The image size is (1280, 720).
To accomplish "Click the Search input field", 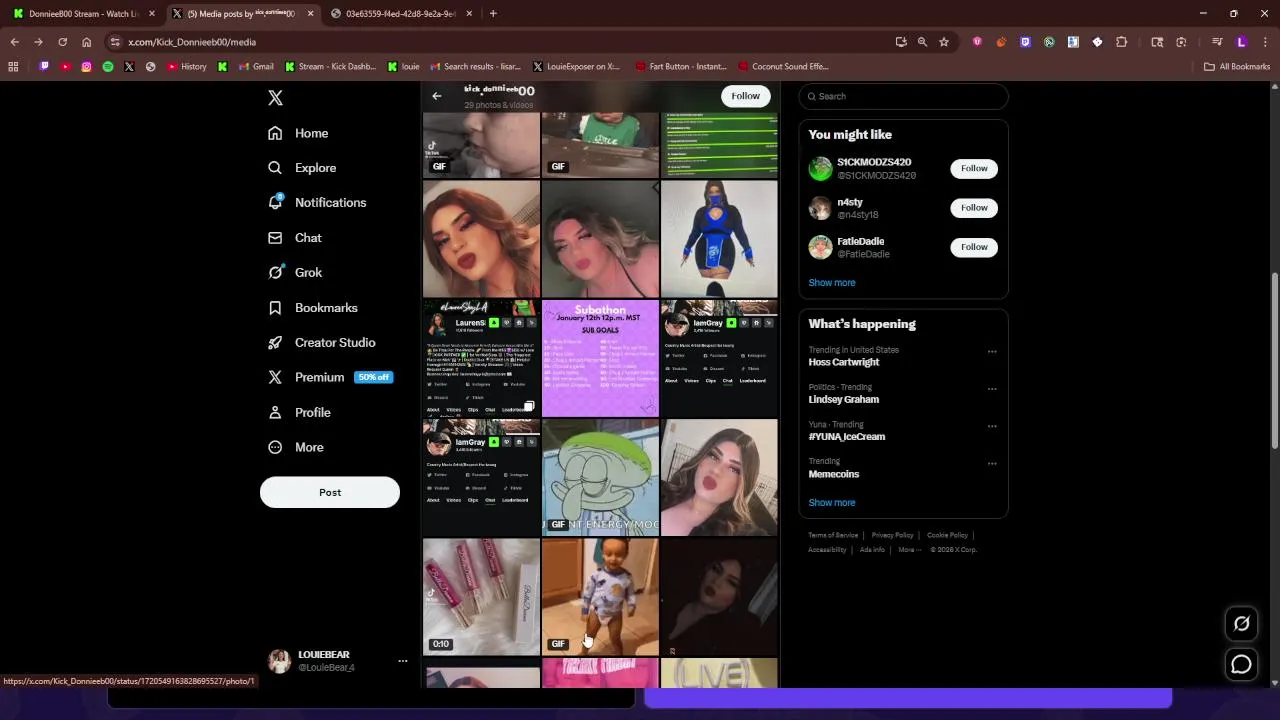I will coord(903,96).
